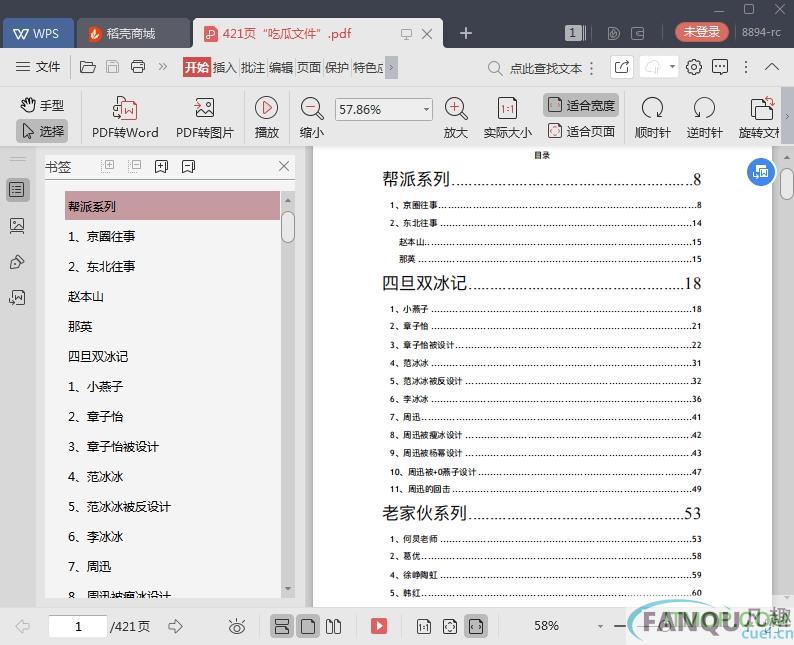Expand the hidden ribbon tabs arrow
This screenshot has height=645, width=794.
click(x=391, y=67)
